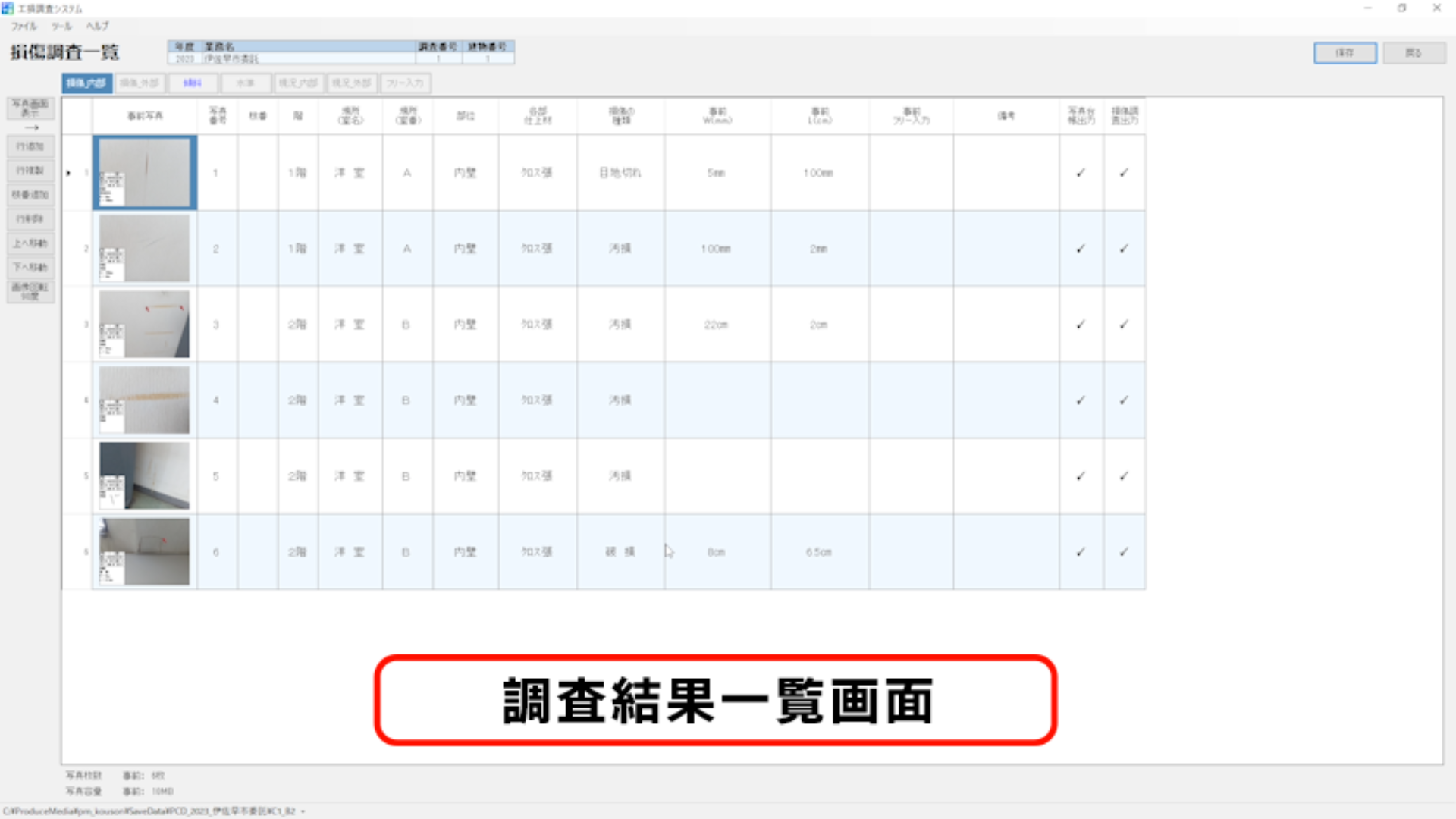Screen dimensions: 1456x819
Task: Click the 22cm width cell in row 3
Action: click(x=717, y=325)
